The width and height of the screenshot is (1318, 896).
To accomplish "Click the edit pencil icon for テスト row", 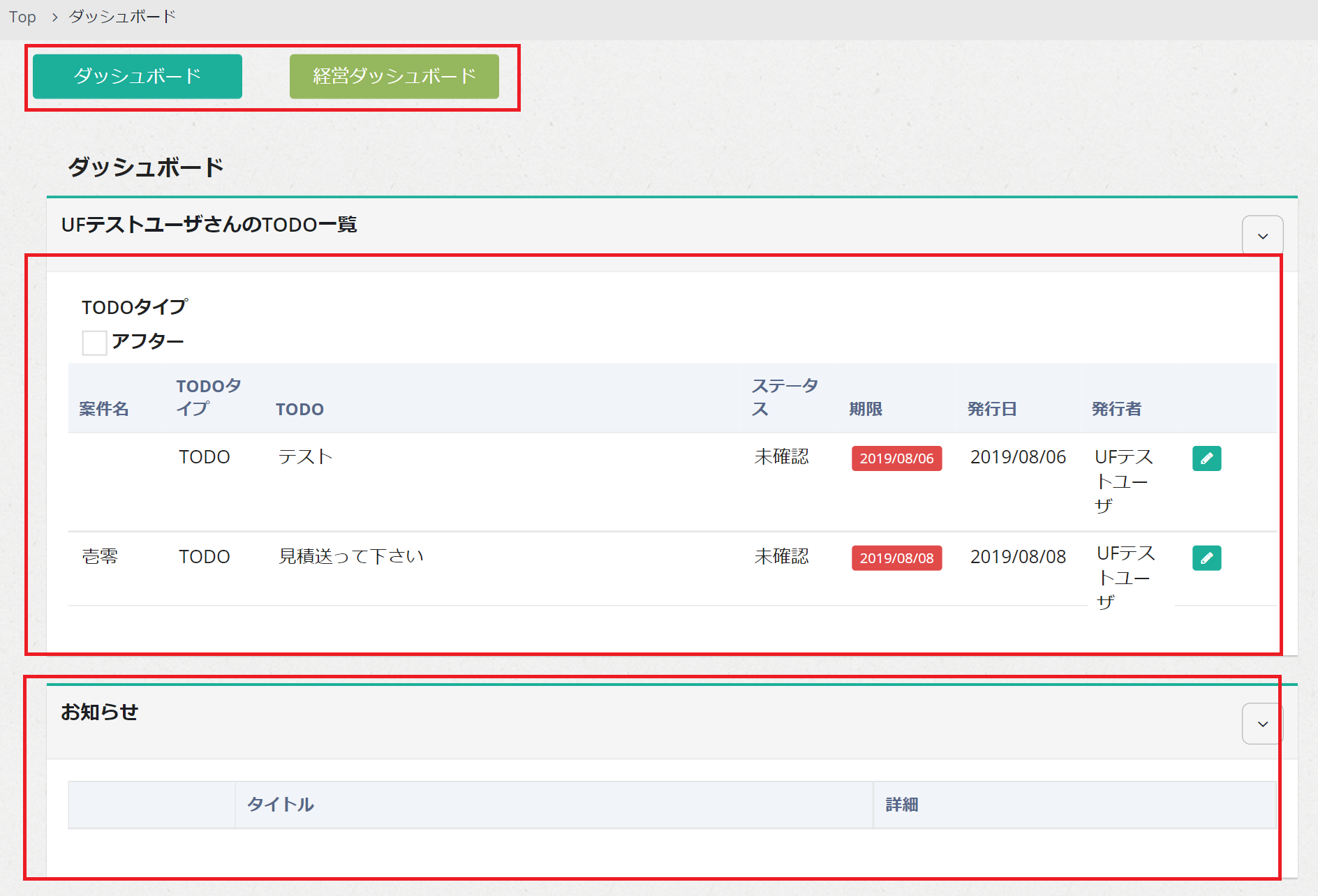I will point(1206,458).
